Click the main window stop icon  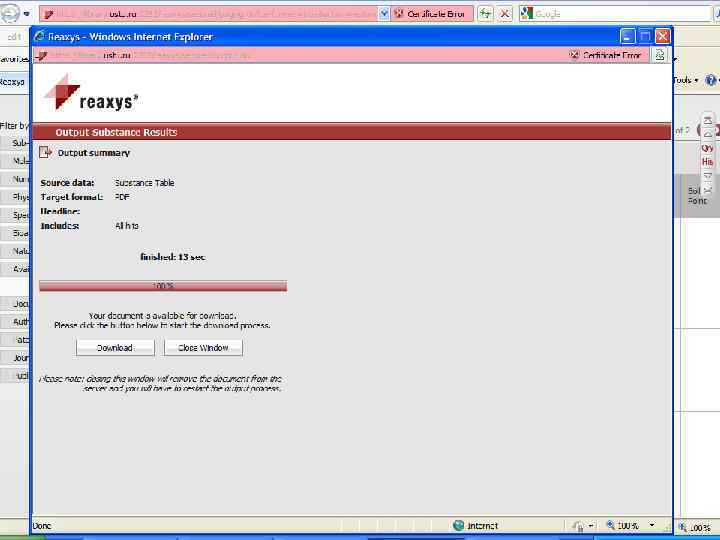pyautogui.click(x=505, y=14)
